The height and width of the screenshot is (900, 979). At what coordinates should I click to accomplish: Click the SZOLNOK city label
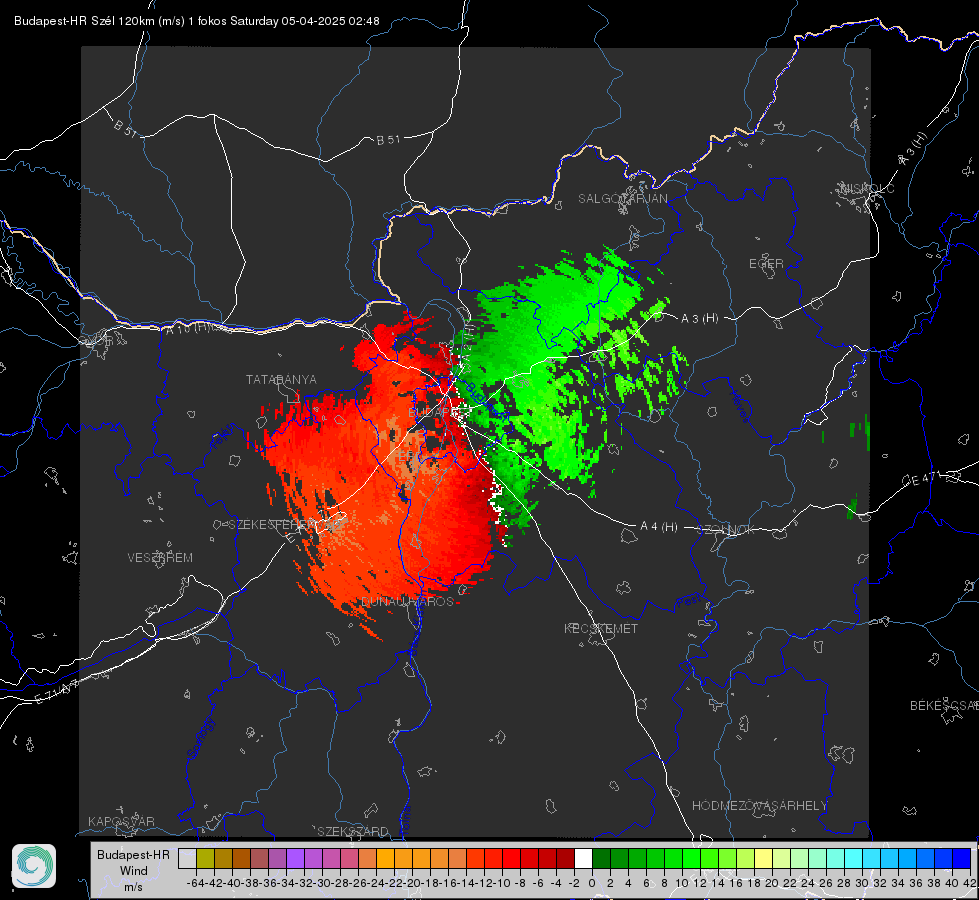[727, 530]
